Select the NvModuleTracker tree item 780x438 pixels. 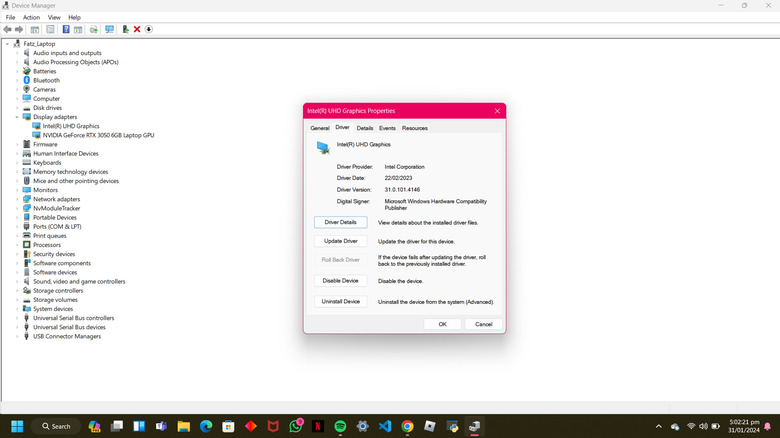pyautogui.click(x=56, y=209)
